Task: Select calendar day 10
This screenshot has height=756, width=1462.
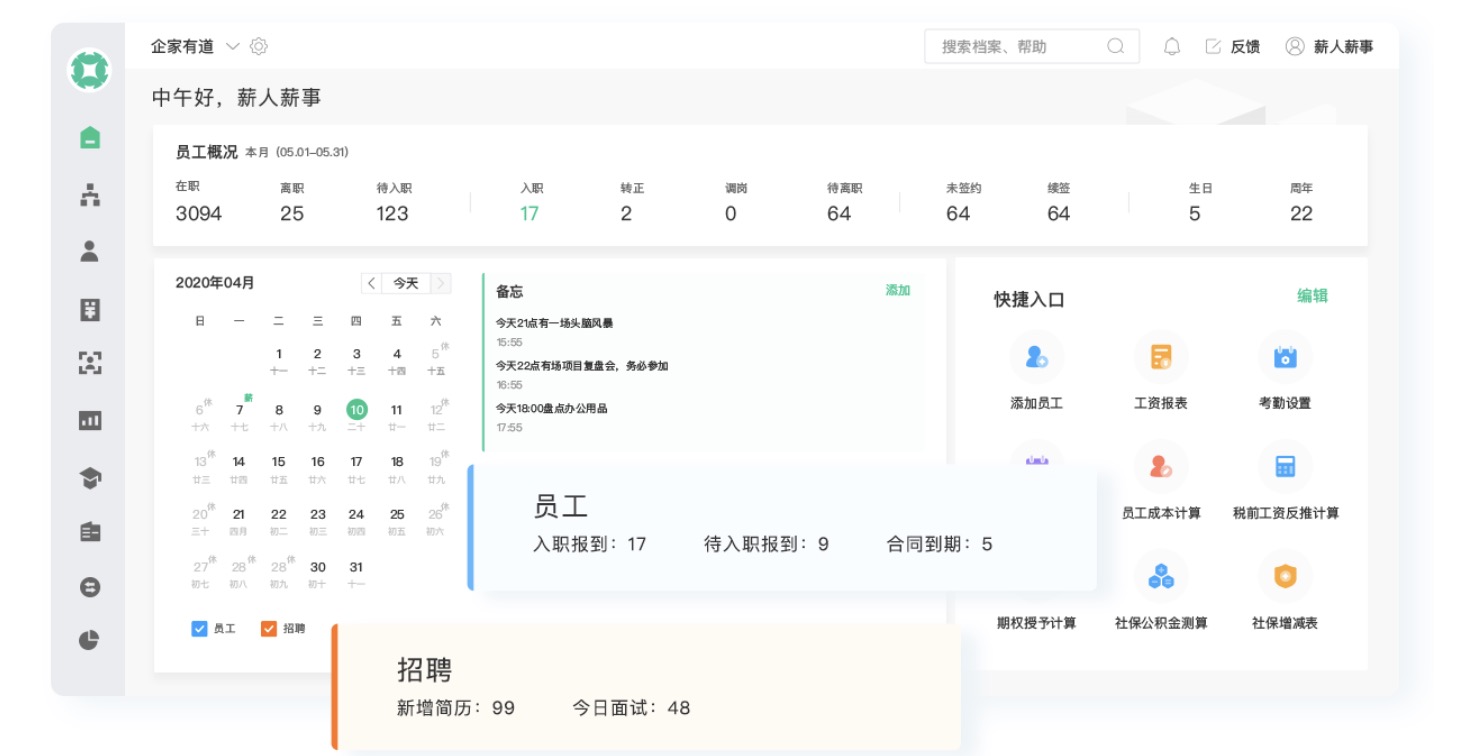Action: [x=357, y=410]
